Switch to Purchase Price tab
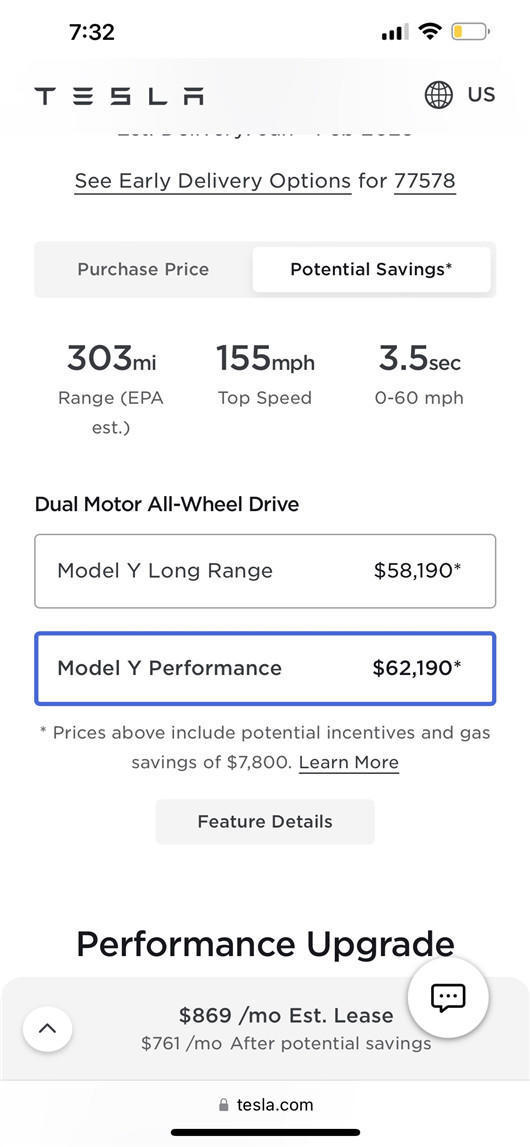 pyautogui.click(x=143, y=269)
